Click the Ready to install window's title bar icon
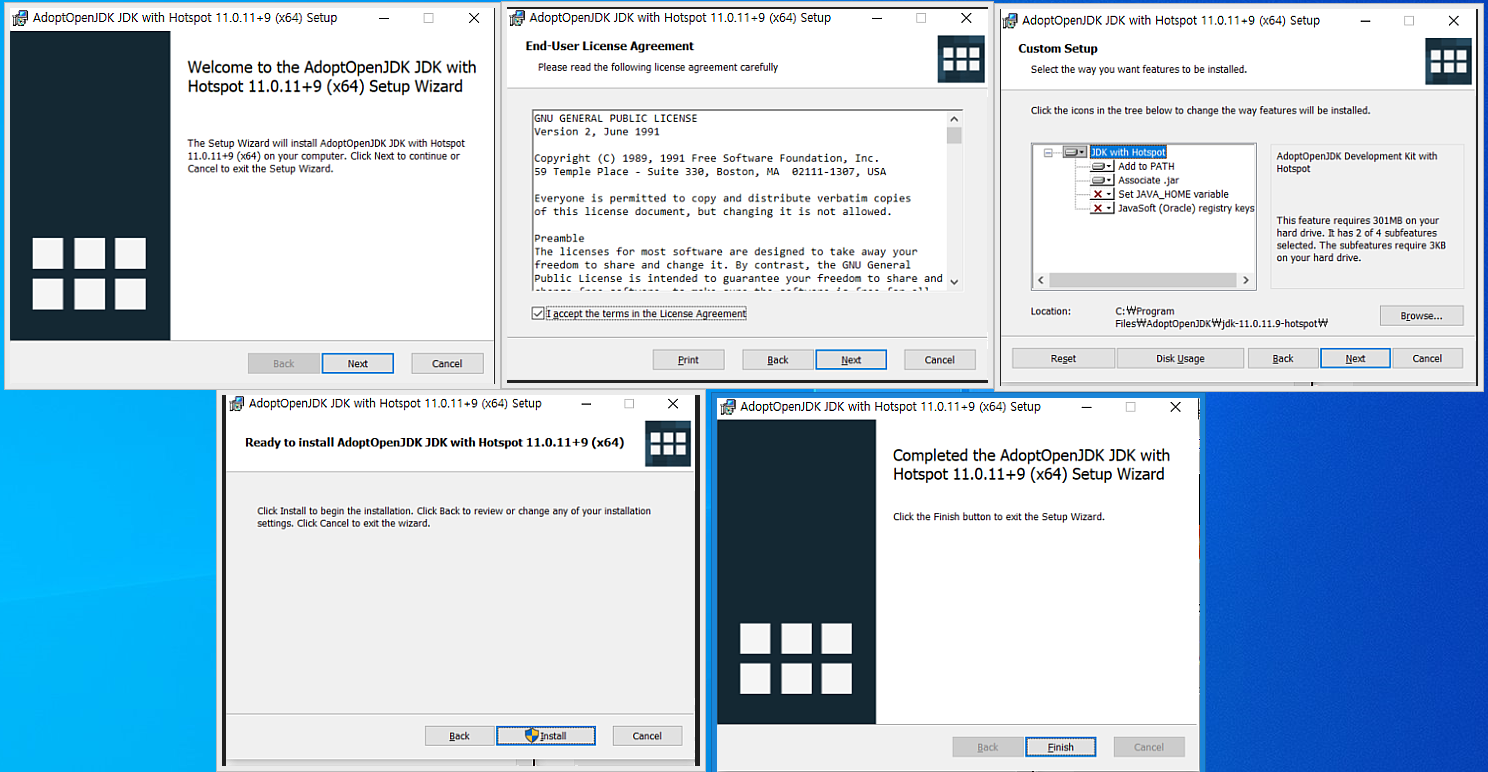 (237, 404)
